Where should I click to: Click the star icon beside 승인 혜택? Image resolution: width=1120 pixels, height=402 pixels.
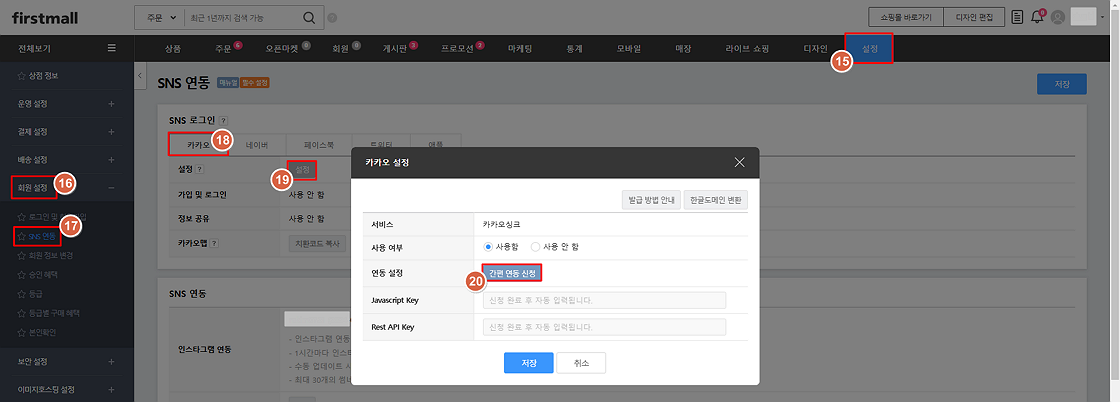click(21, 274)
